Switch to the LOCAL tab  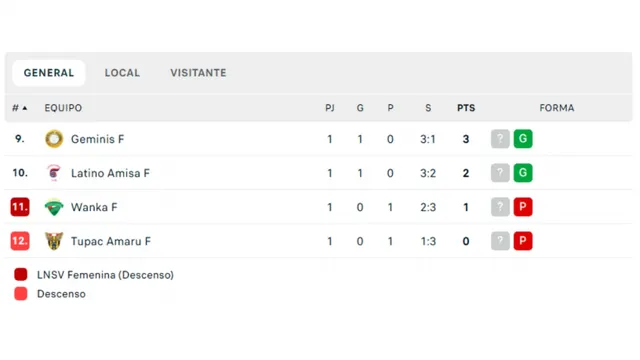click(x=122, y=73)
